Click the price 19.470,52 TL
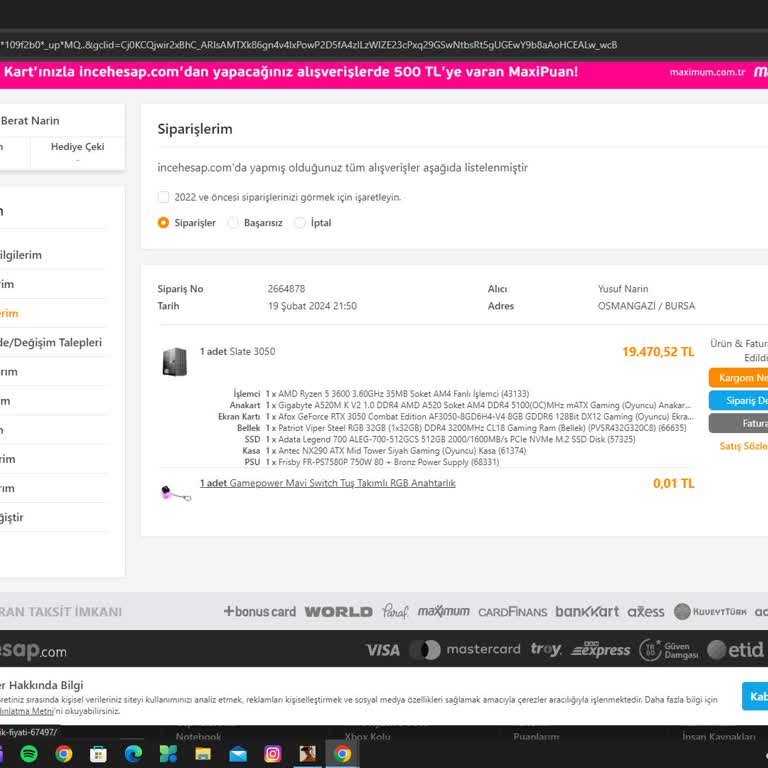The width and height of the screenshot is (768, 768). point(658,352)
